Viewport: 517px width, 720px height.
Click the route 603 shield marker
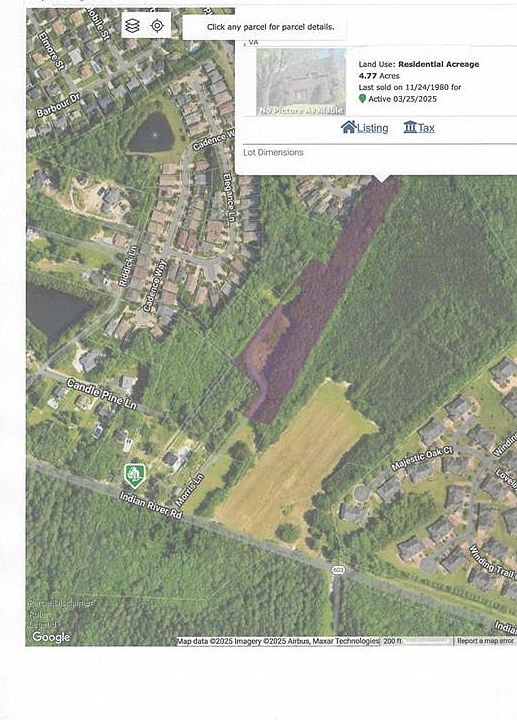(x=338, y=570)
